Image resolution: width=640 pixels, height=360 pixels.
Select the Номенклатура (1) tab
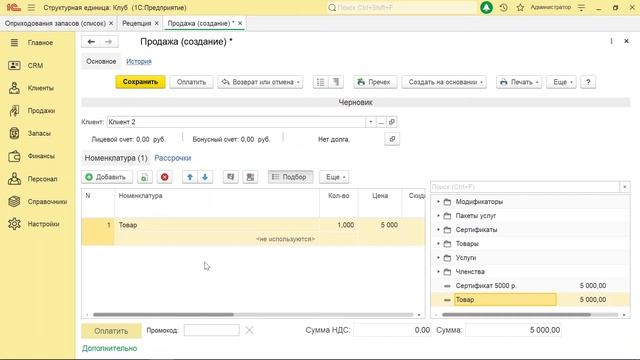[x=116, y=158]
